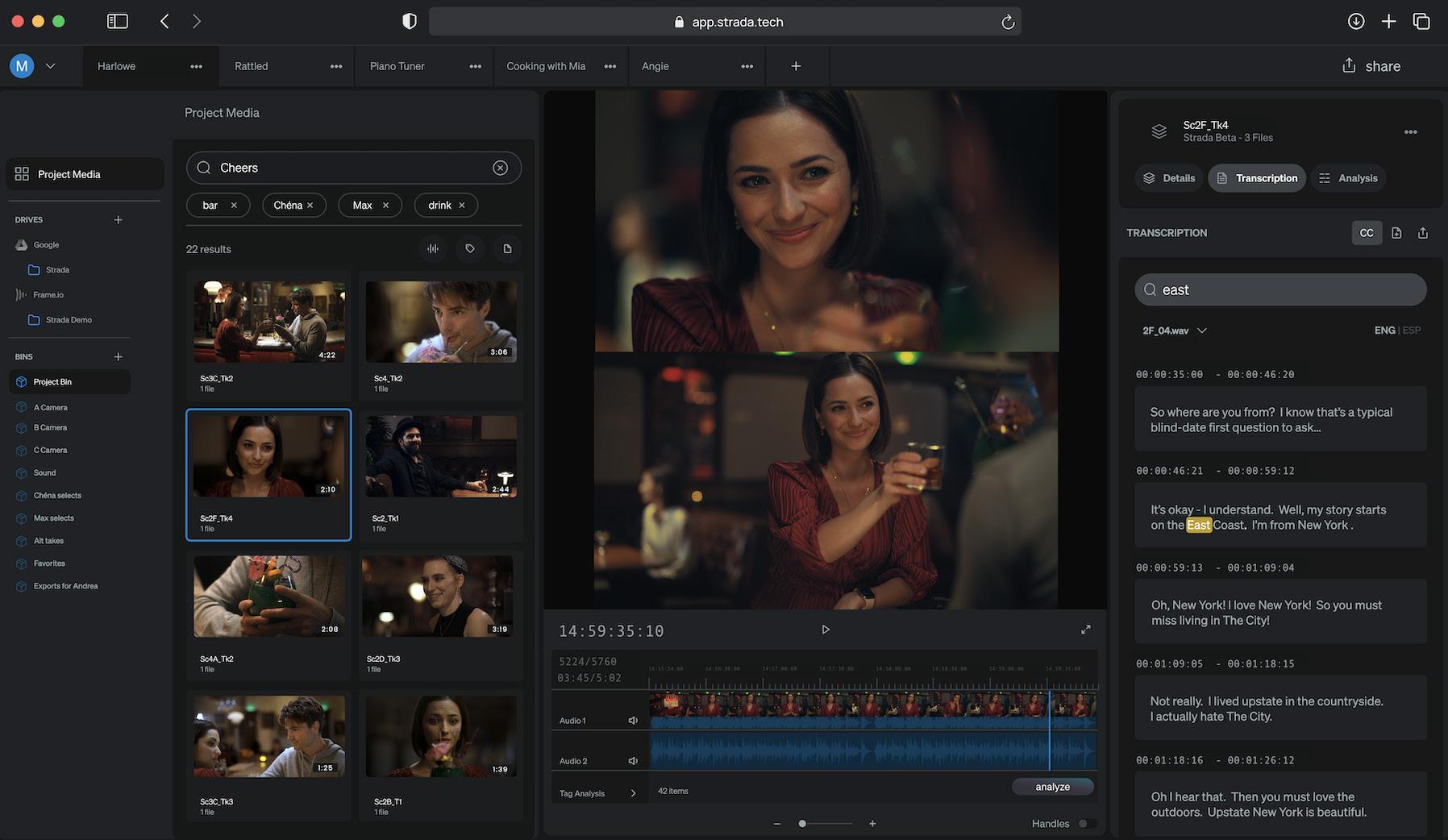Click the expand fullscreen icon in viewer
The height and width of the screenshot is (840, 1448).
(1085, 630)
